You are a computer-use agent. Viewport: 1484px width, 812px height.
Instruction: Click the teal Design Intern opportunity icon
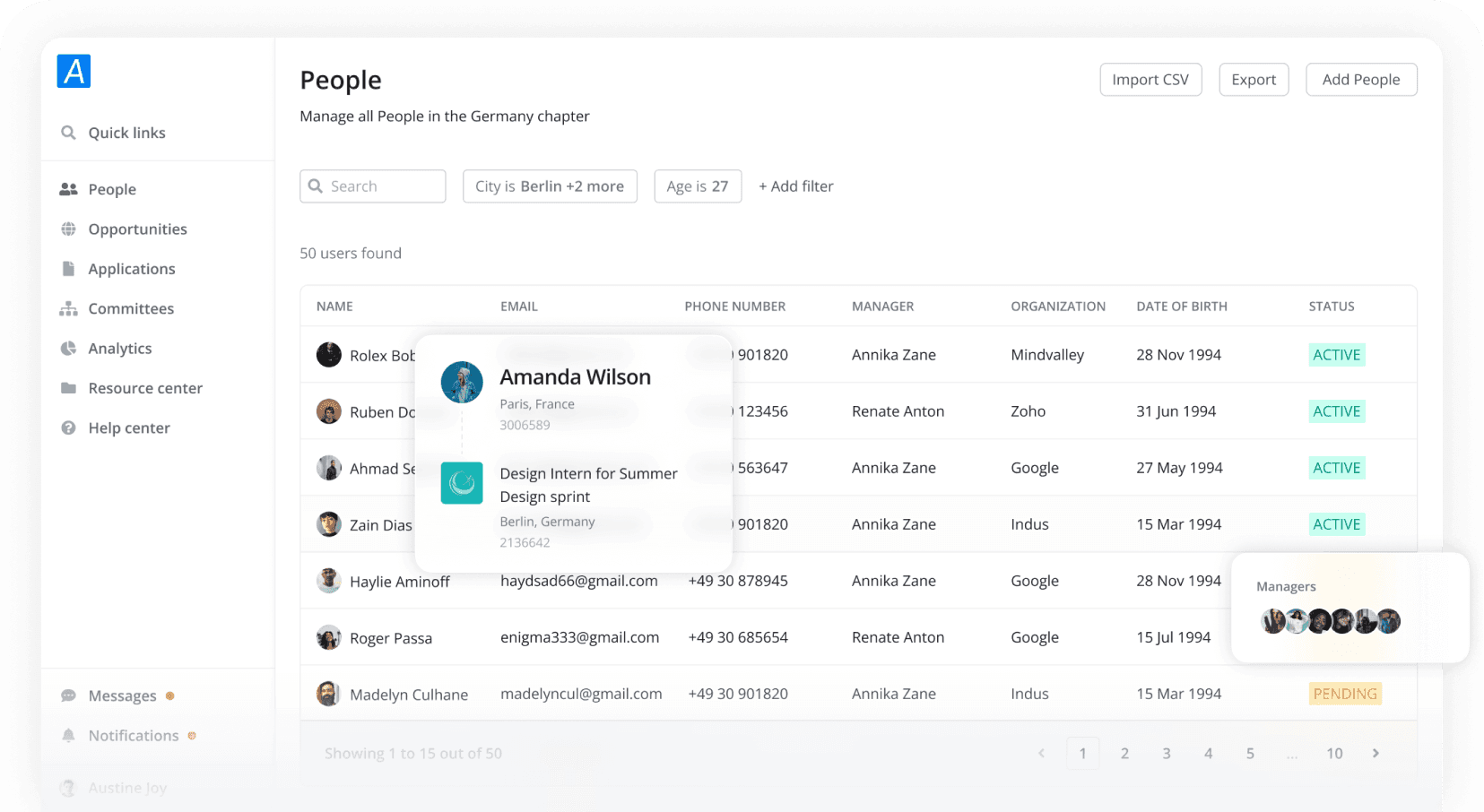[462, 483]
